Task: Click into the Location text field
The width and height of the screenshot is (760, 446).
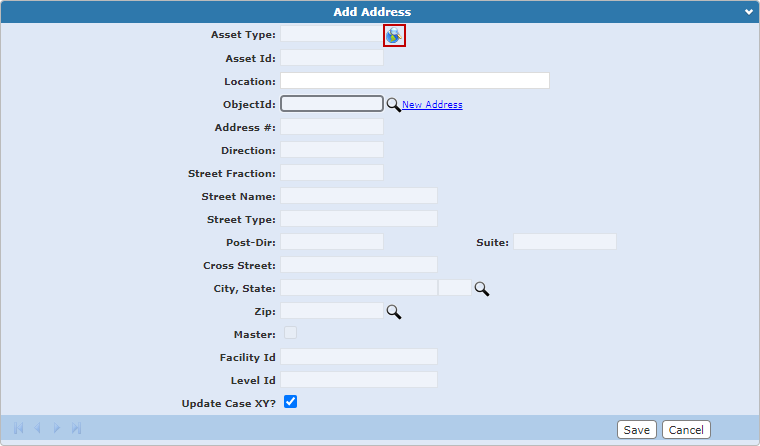Action: [414, 81]
